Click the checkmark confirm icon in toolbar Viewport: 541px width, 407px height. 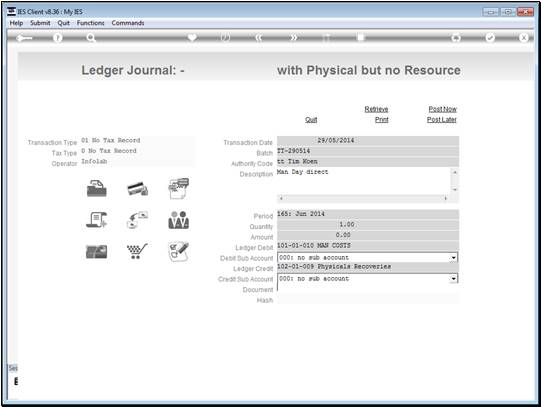(x=490, y=38)
